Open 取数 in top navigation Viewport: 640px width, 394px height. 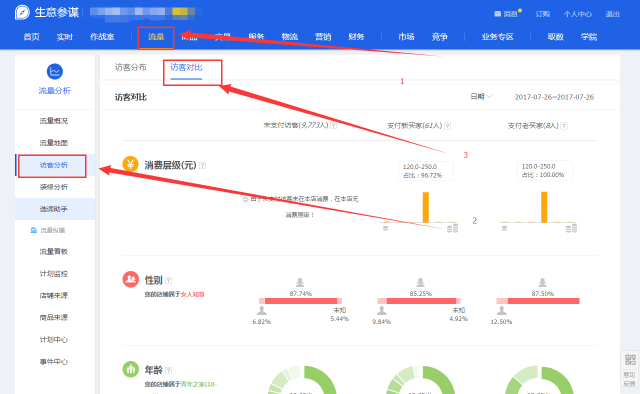(x=556, y=37)
